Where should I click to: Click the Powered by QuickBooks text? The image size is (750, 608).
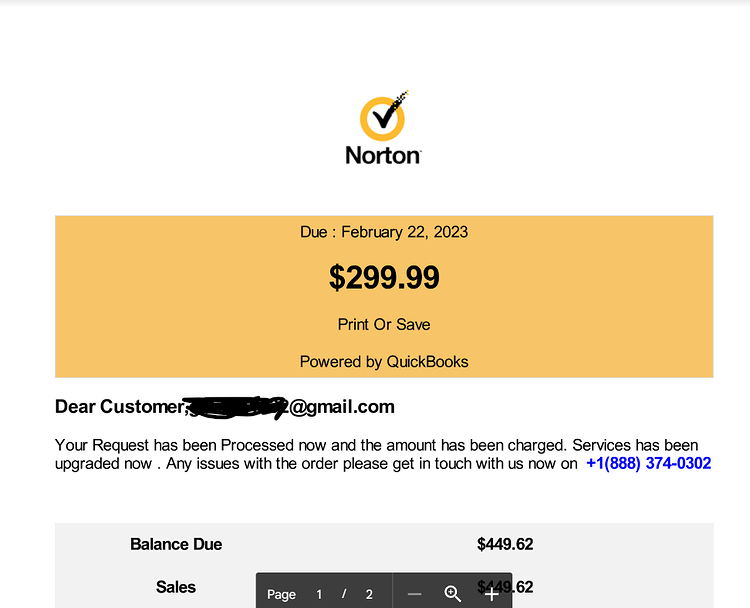[x=384, y=362]
